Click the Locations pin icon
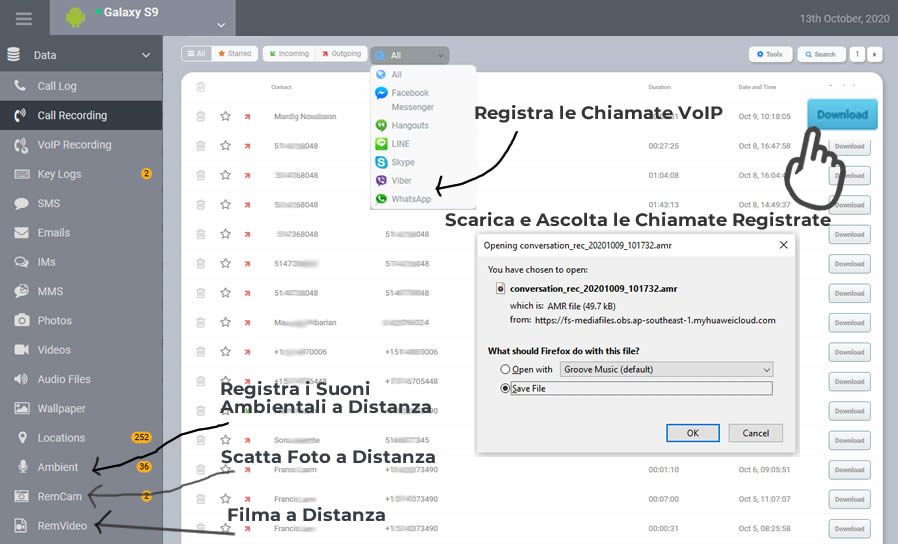This screenshot has height=544, width=898. (x=22, y=437)
